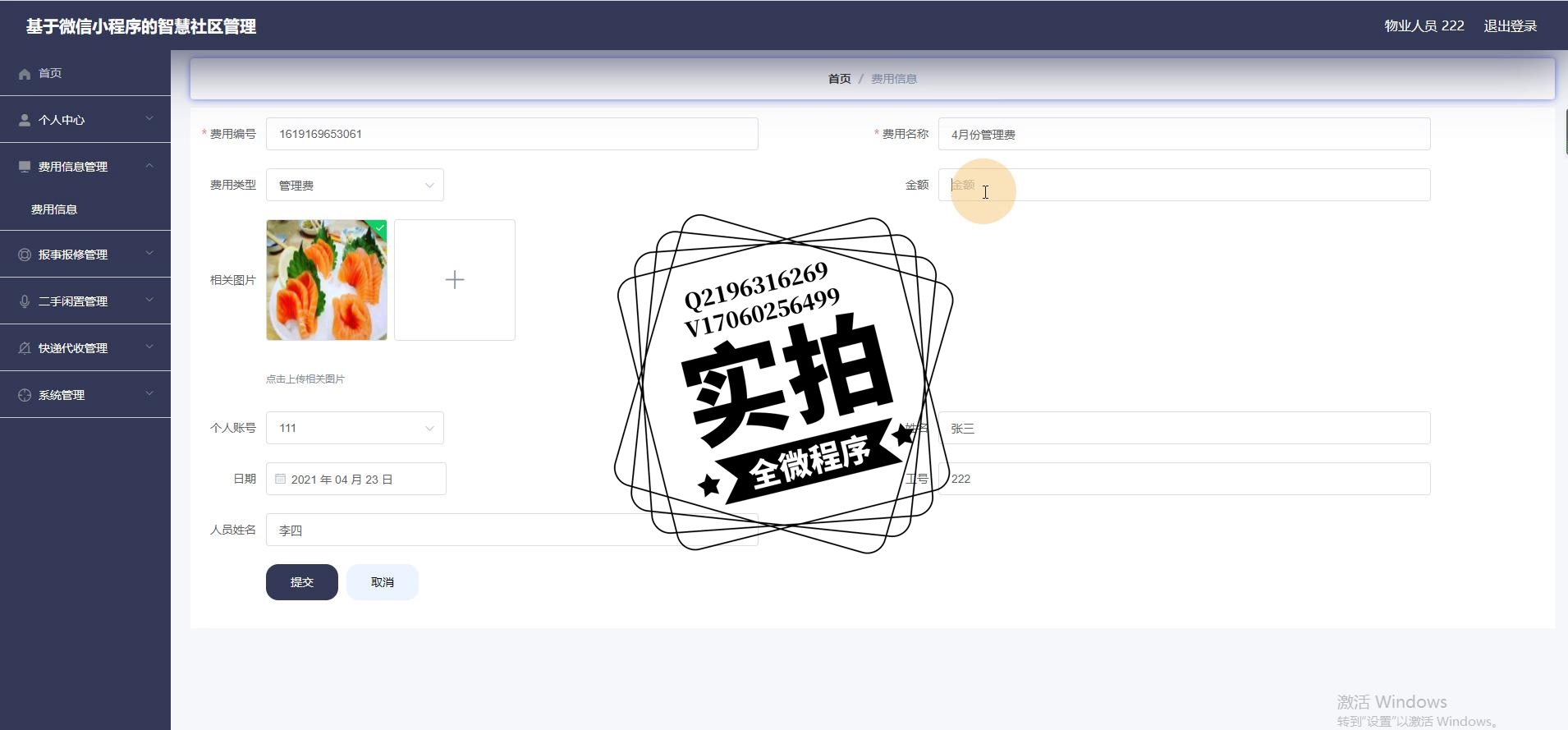The image size is (1568, 730).
Task: Open 二手闲置管理 menu item
Action: click(x=85, y=301)
